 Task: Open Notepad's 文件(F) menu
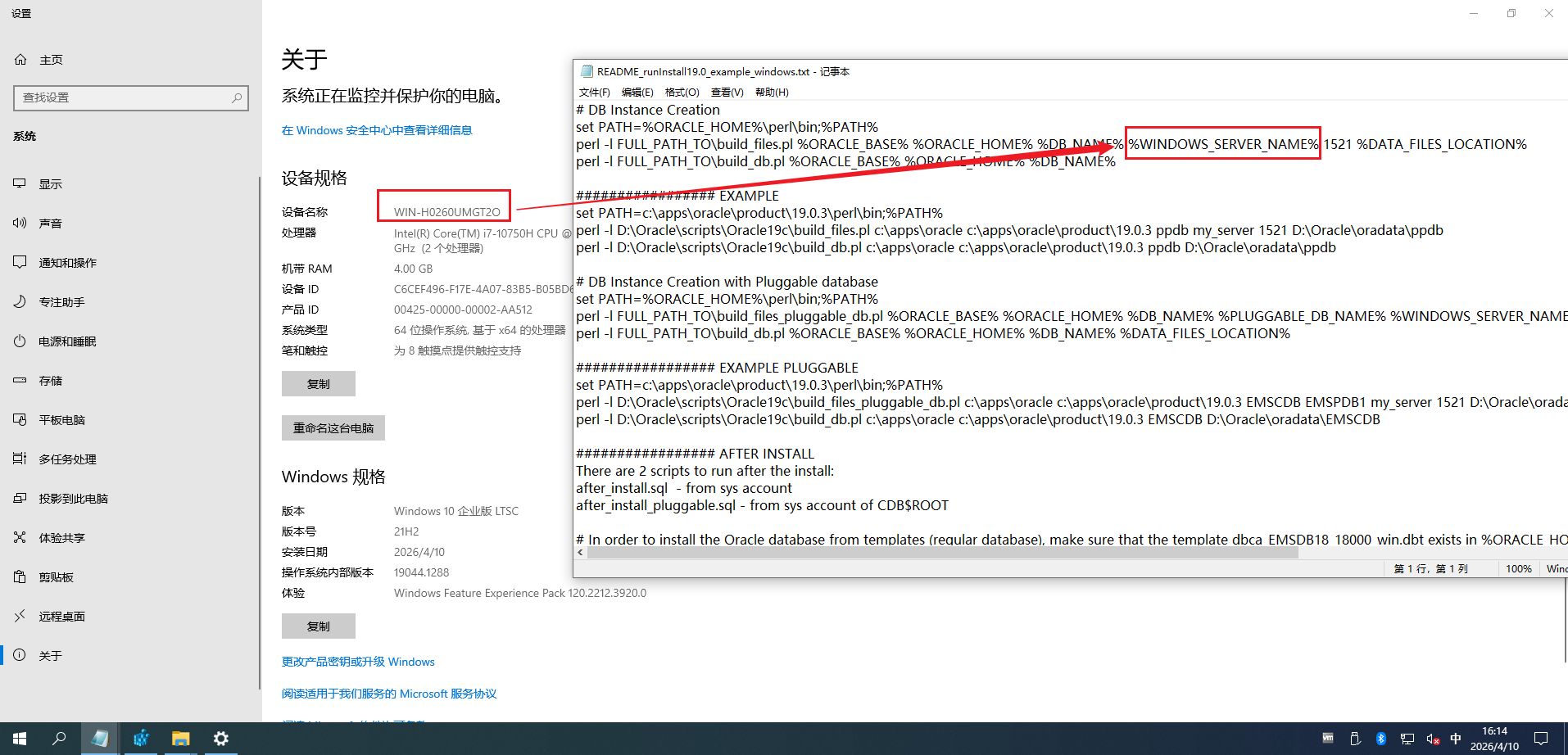point(594,93)
